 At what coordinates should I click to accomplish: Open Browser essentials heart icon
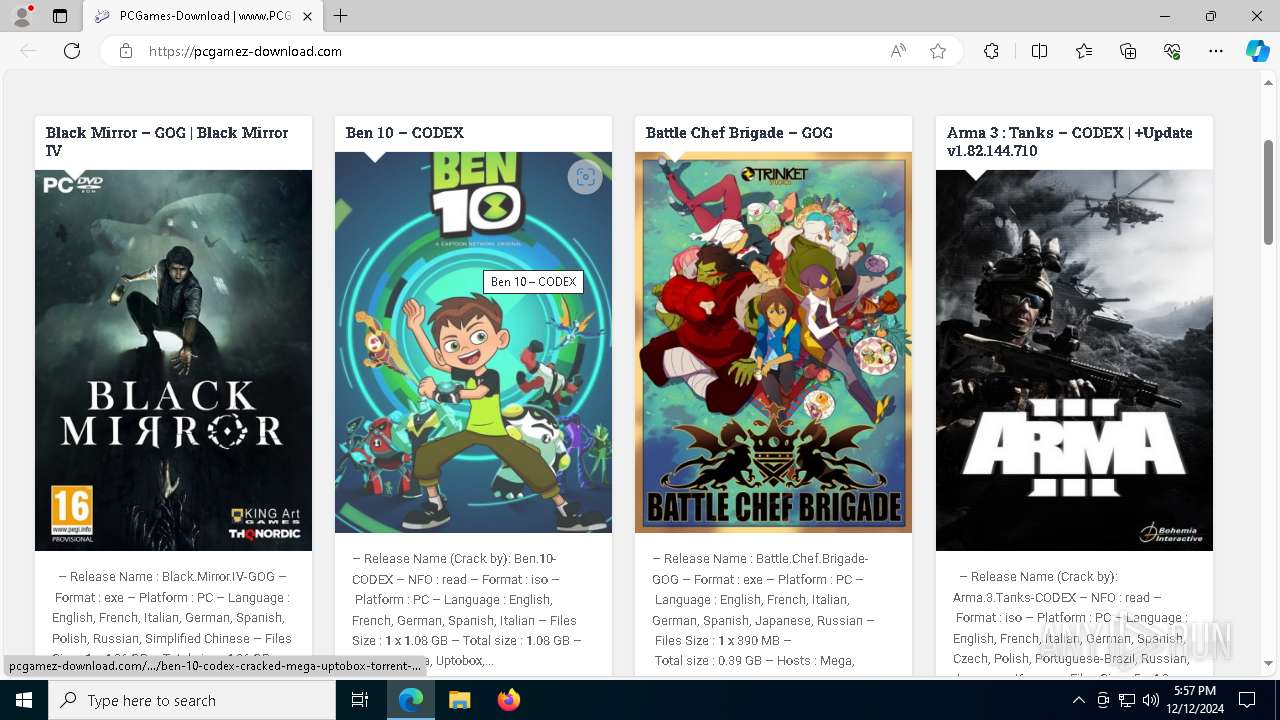click(1172, 51)
